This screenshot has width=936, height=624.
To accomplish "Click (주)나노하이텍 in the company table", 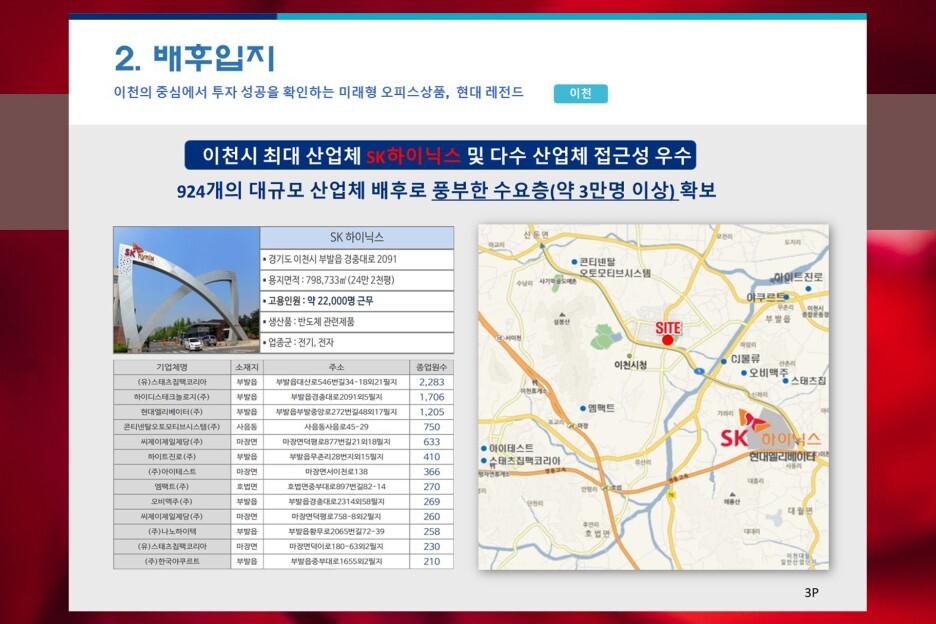I will coord(172,531).
